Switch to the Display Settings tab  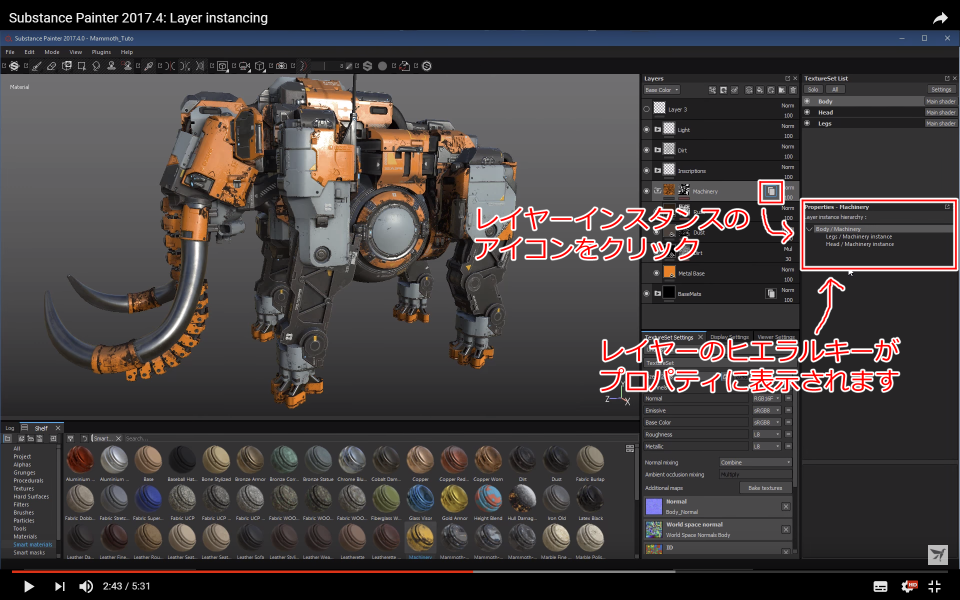[x=729, y=337]
